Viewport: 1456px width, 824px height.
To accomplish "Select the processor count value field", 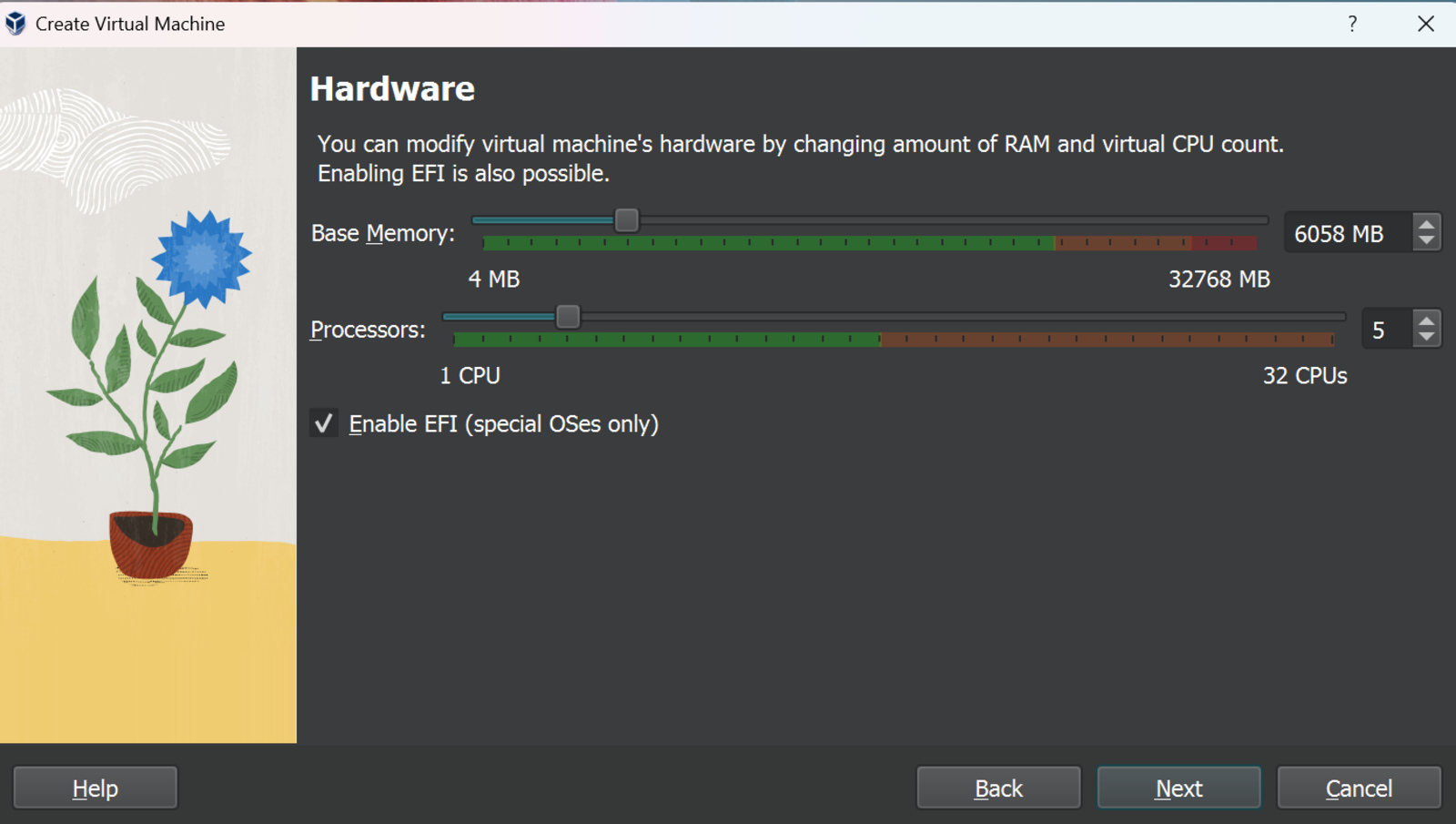I will tap(1380, 329).
